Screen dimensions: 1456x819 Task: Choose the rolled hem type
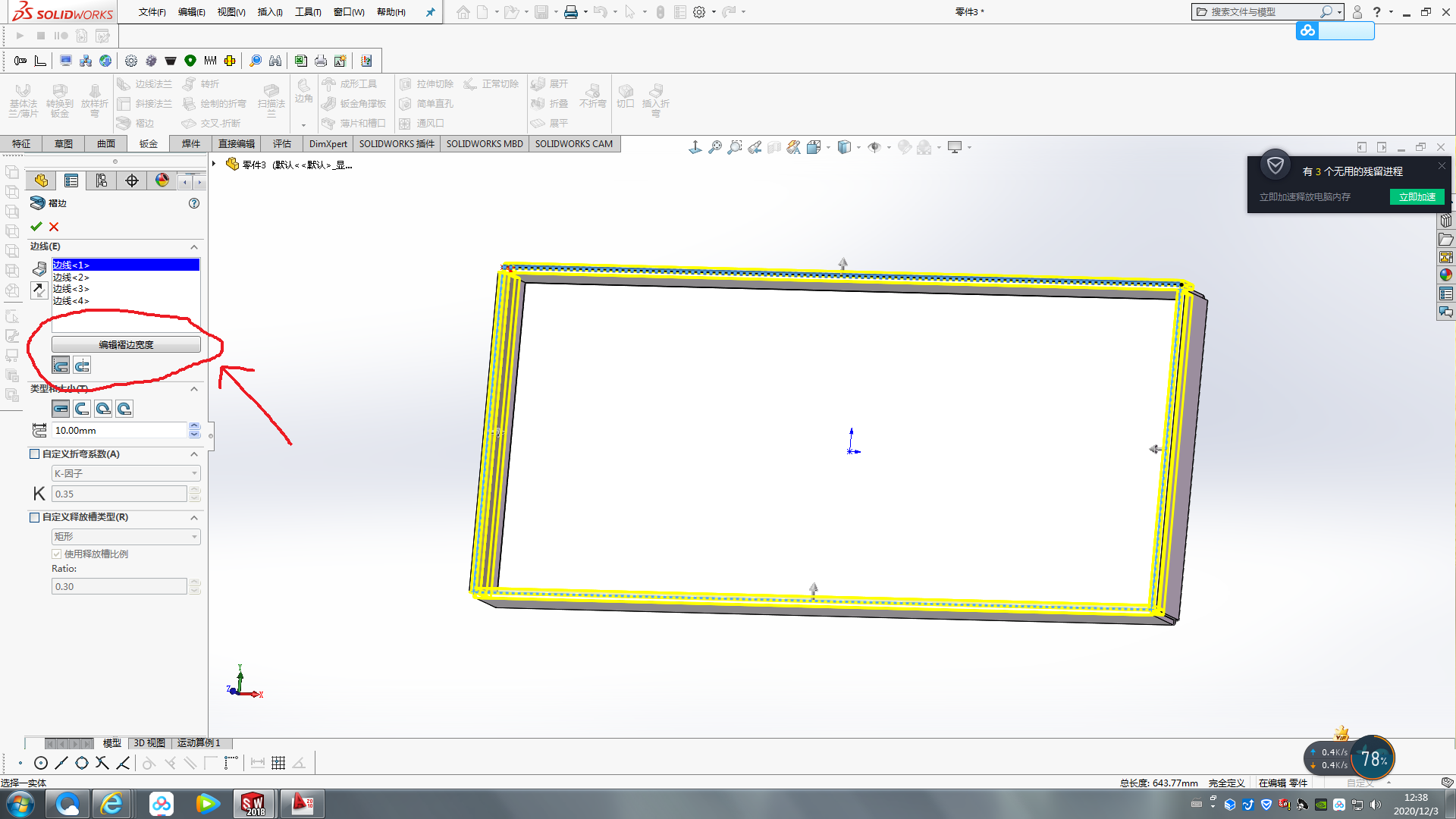coord(124,409)
